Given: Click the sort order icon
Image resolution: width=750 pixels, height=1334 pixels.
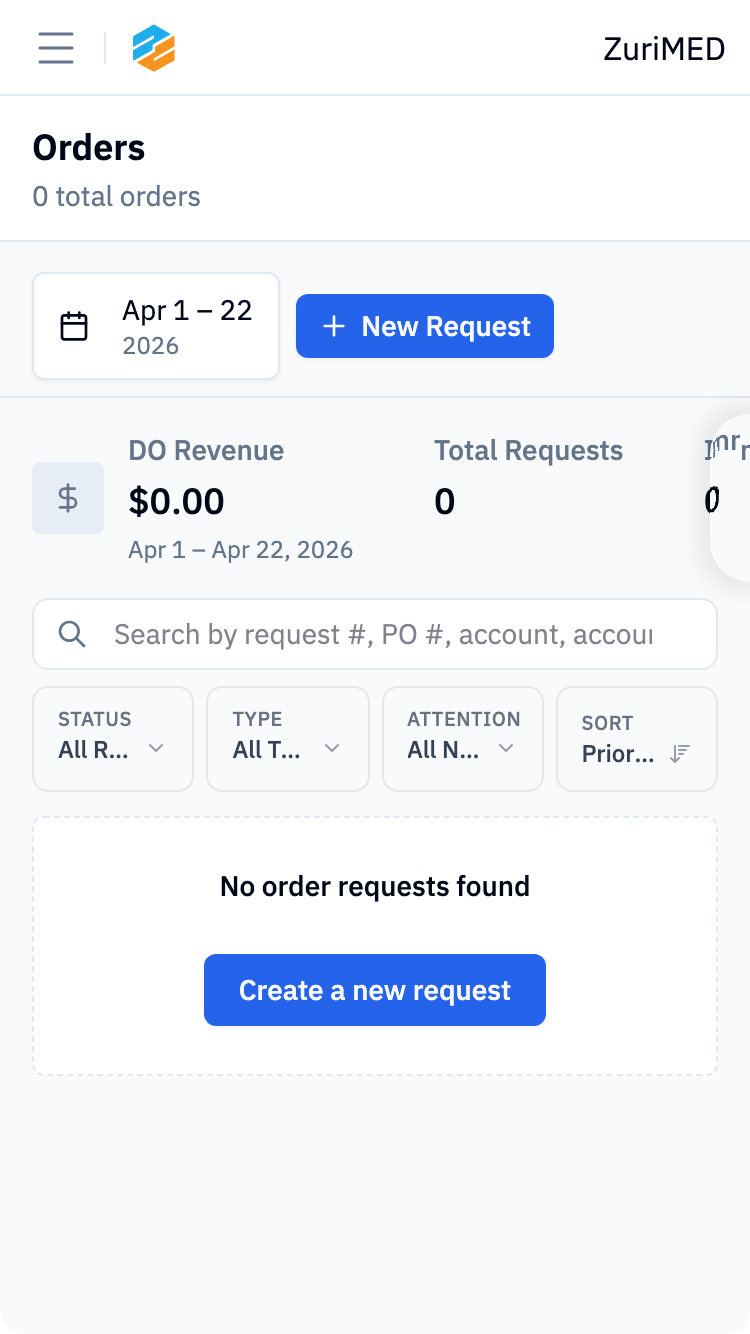Looking at the screenshot, I should [x=680, y=754].
